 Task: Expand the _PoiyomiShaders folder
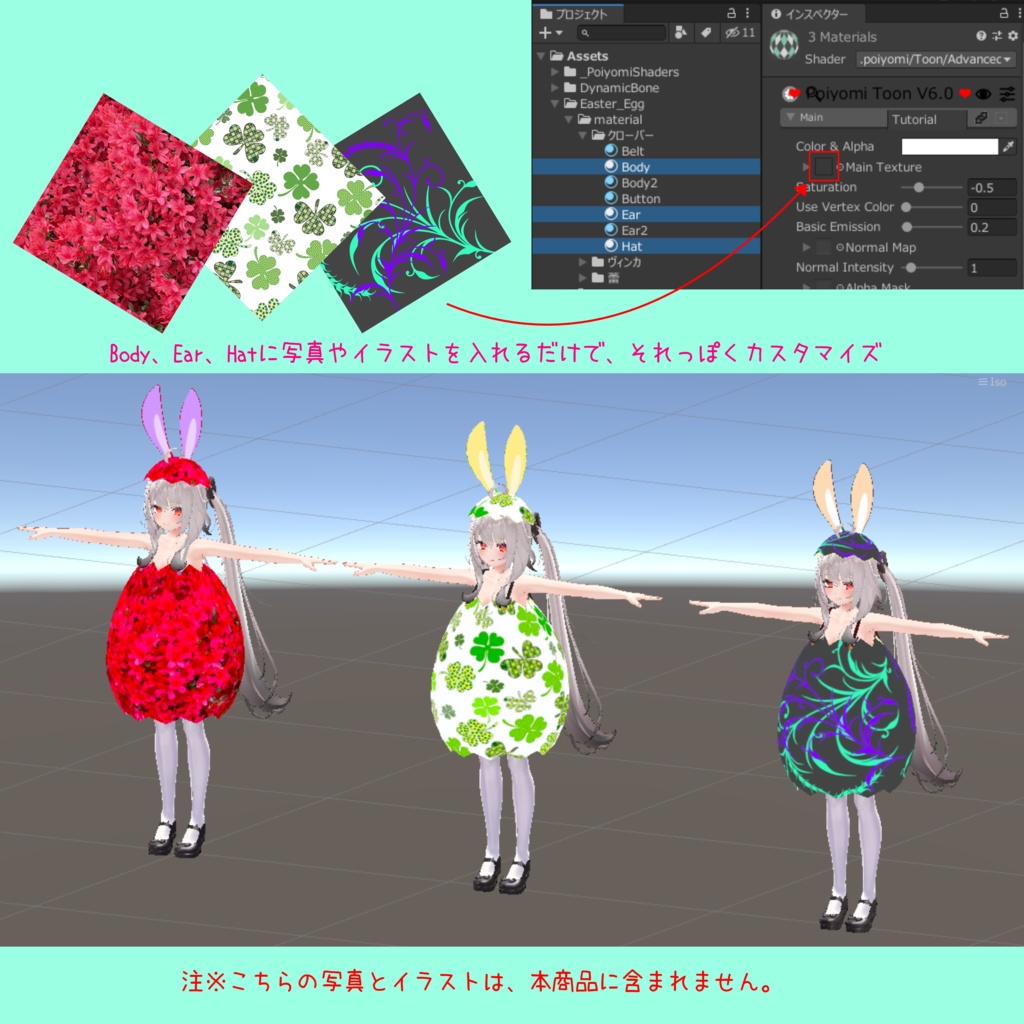click(554, 72)
